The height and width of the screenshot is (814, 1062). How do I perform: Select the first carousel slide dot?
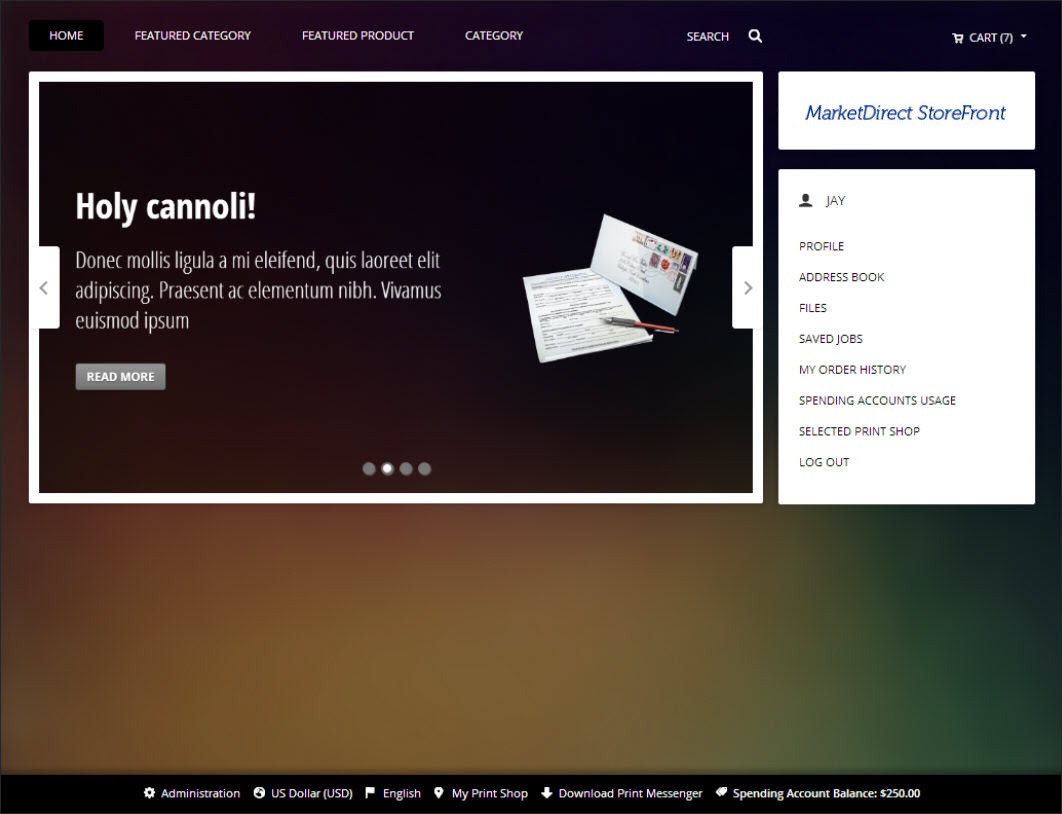point(369,468)
